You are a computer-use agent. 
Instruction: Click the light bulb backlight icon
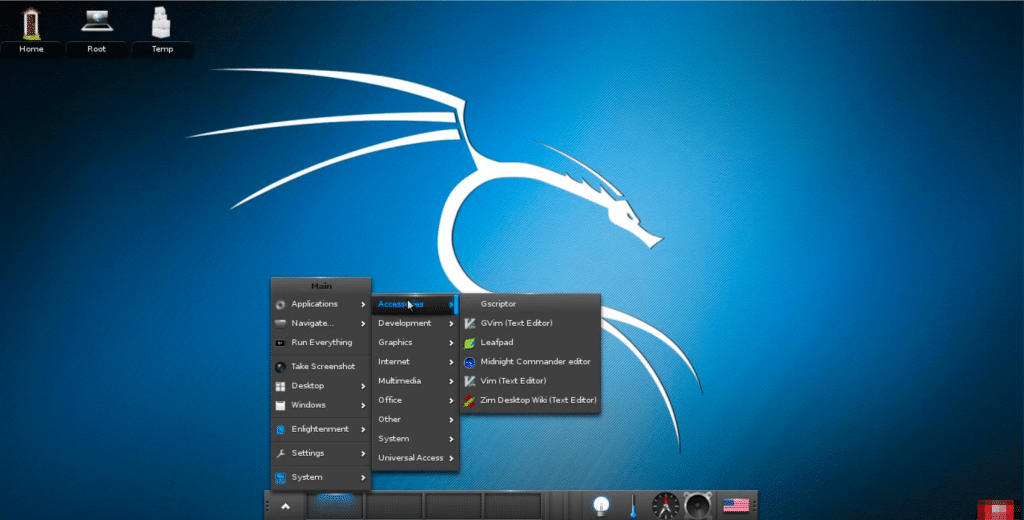(x=601, y=505)
